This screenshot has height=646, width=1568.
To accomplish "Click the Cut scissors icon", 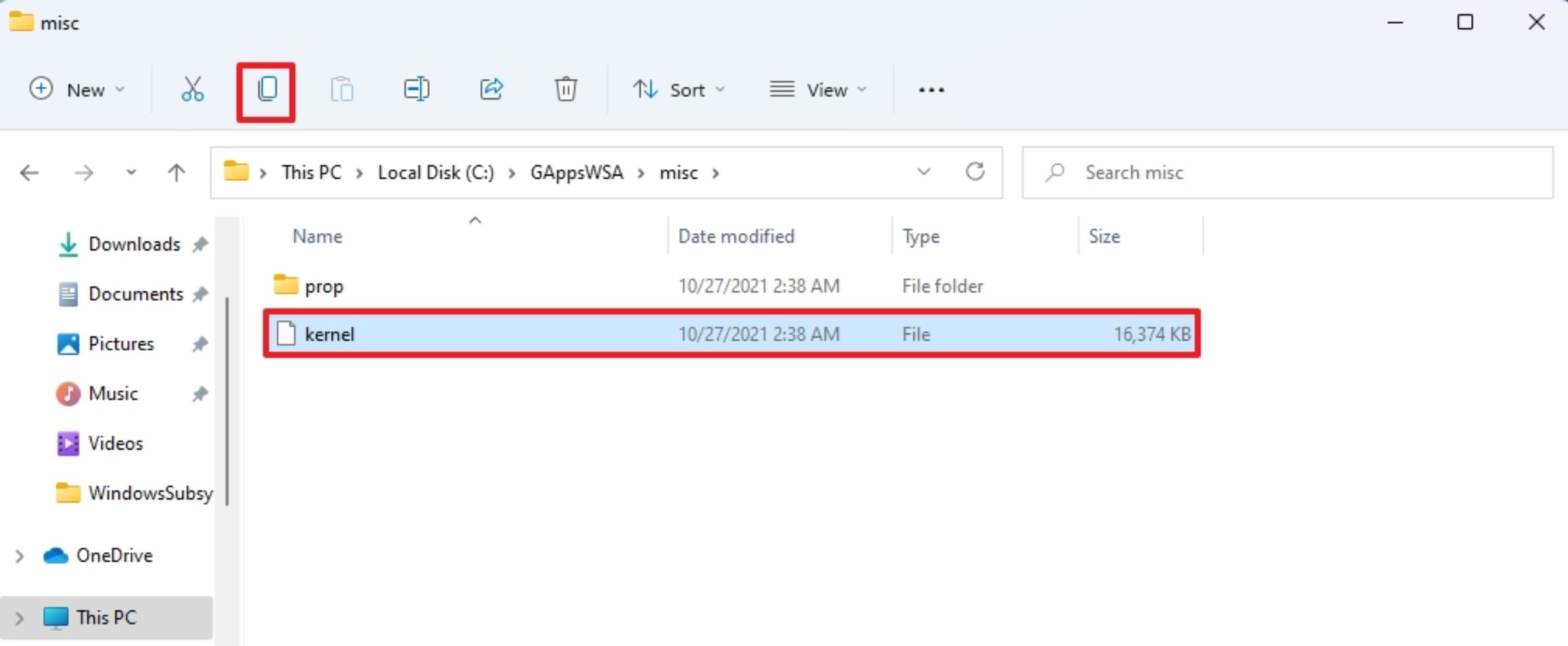I will tap(192, 90).
